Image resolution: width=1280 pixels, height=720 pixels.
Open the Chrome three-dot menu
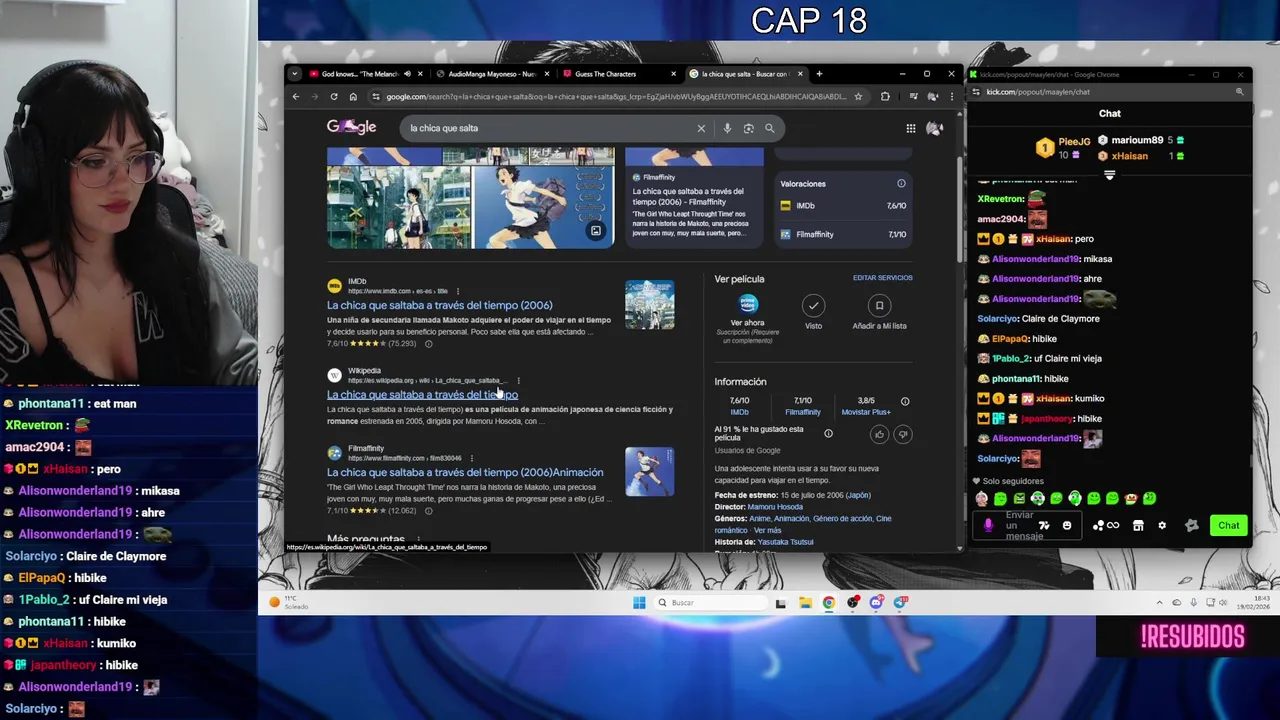(x=952, y=97)
